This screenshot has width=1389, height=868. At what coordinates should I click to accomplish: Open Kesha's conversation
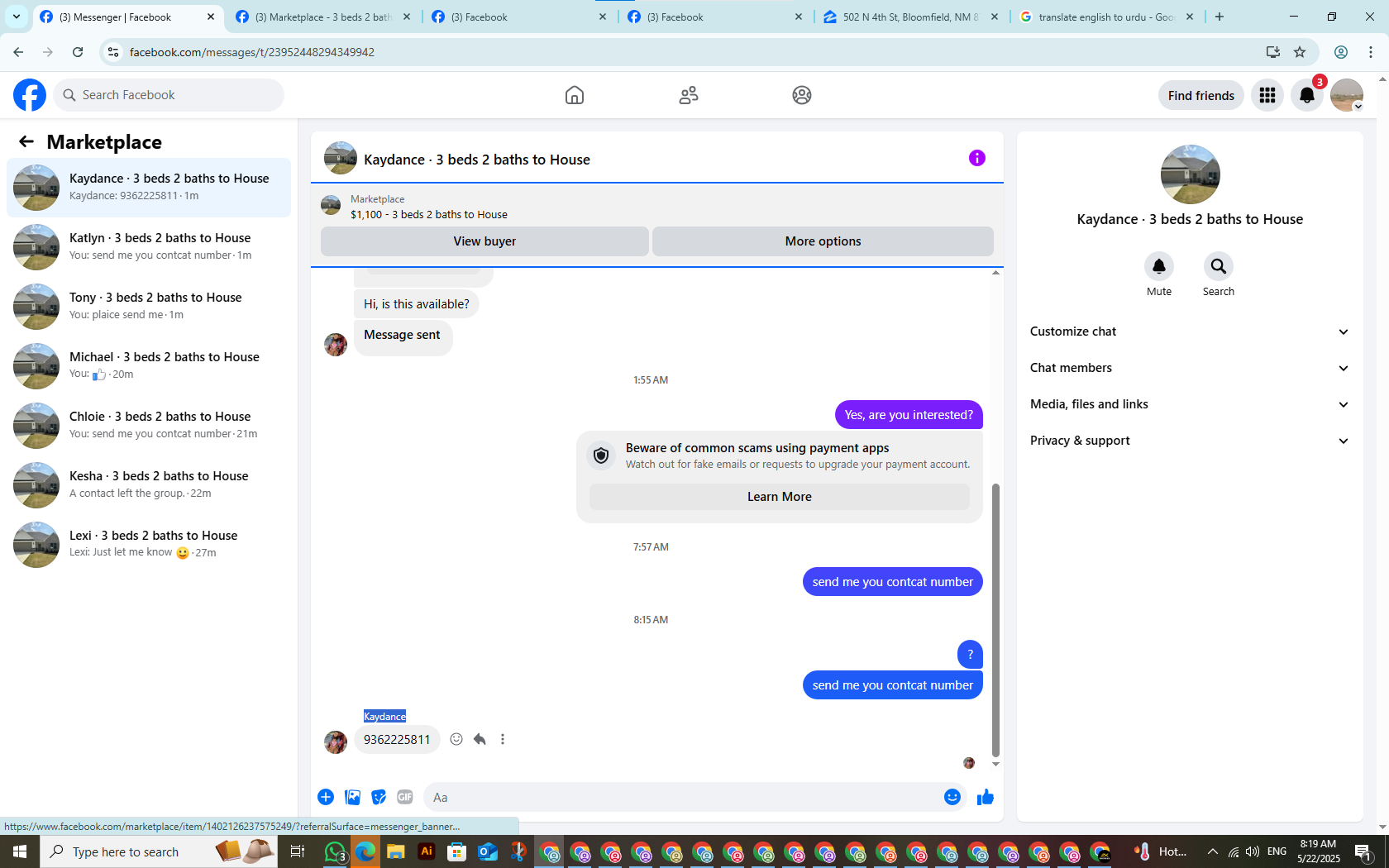149,485
